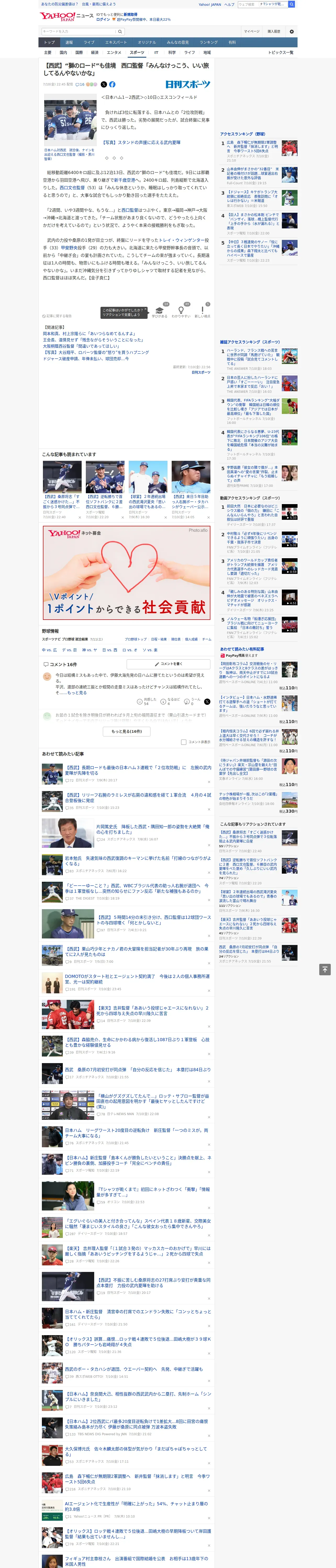Open the Yahoo! ネット募金 heart banner
Screen dimensions: 336x1568
click(x=127, y=573)
